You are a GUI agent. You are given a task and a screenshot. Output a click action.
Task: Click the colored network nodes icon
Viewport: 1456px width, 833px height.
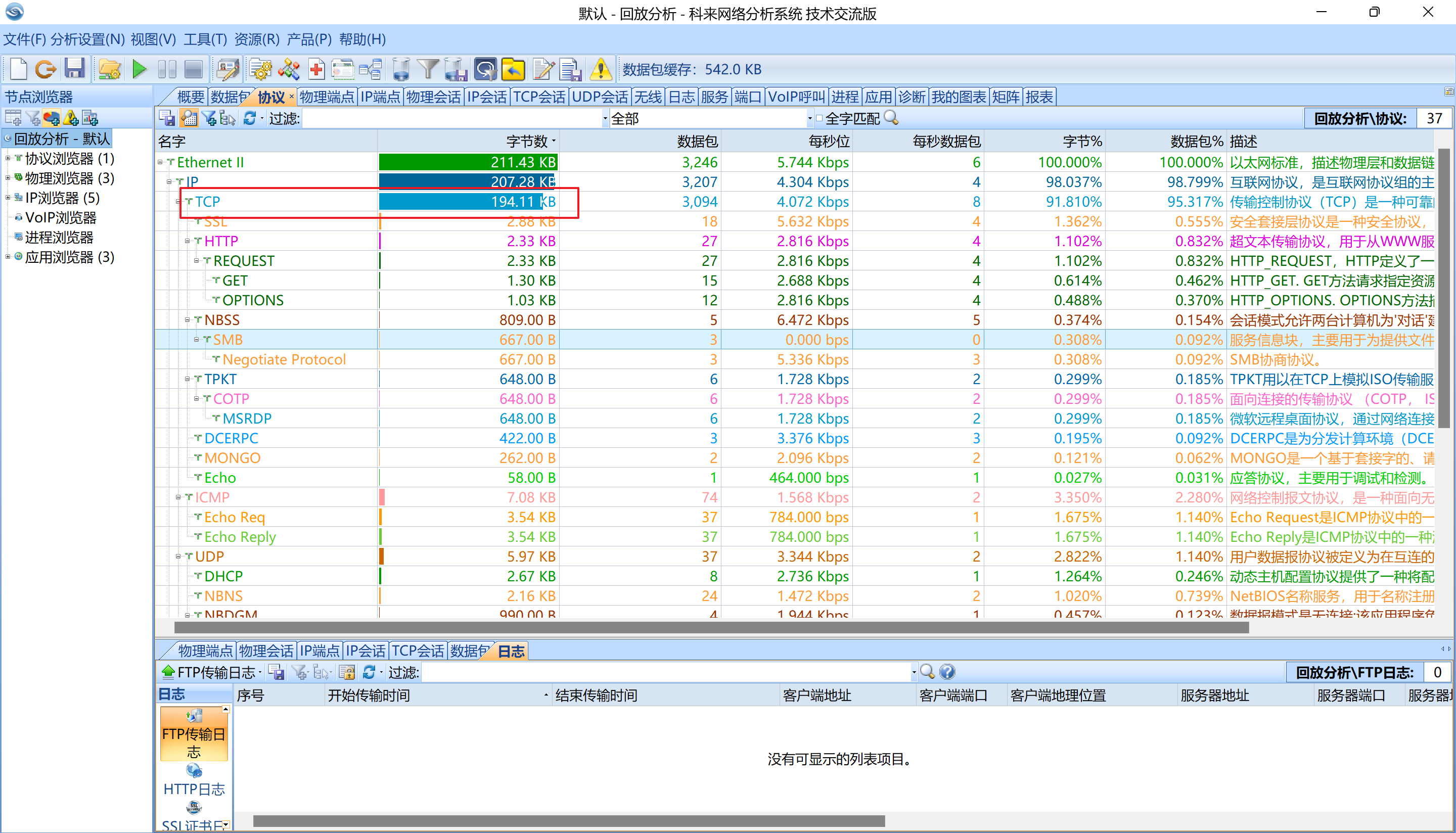click(289, 69)
